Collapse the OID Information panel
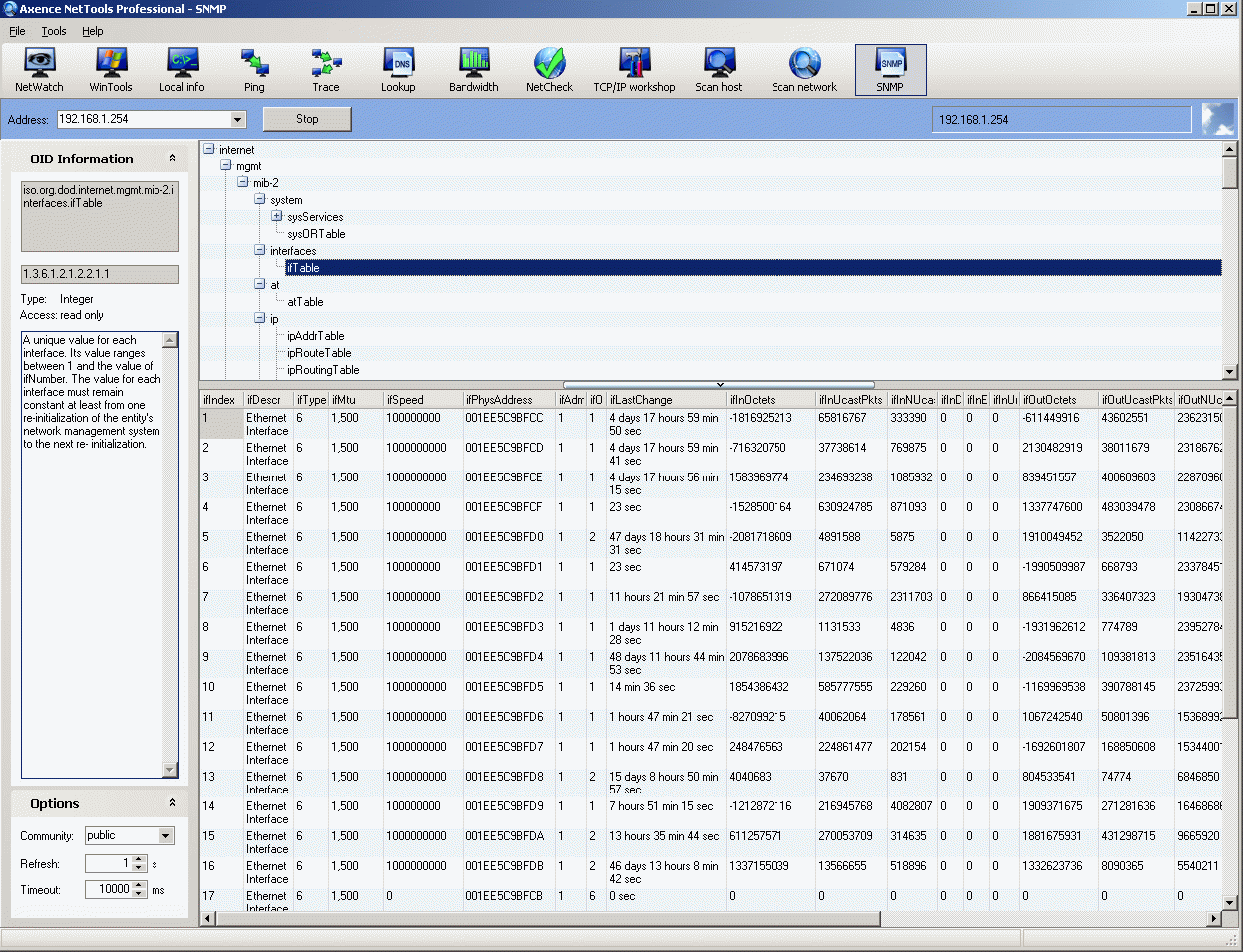 pos(172,159)
